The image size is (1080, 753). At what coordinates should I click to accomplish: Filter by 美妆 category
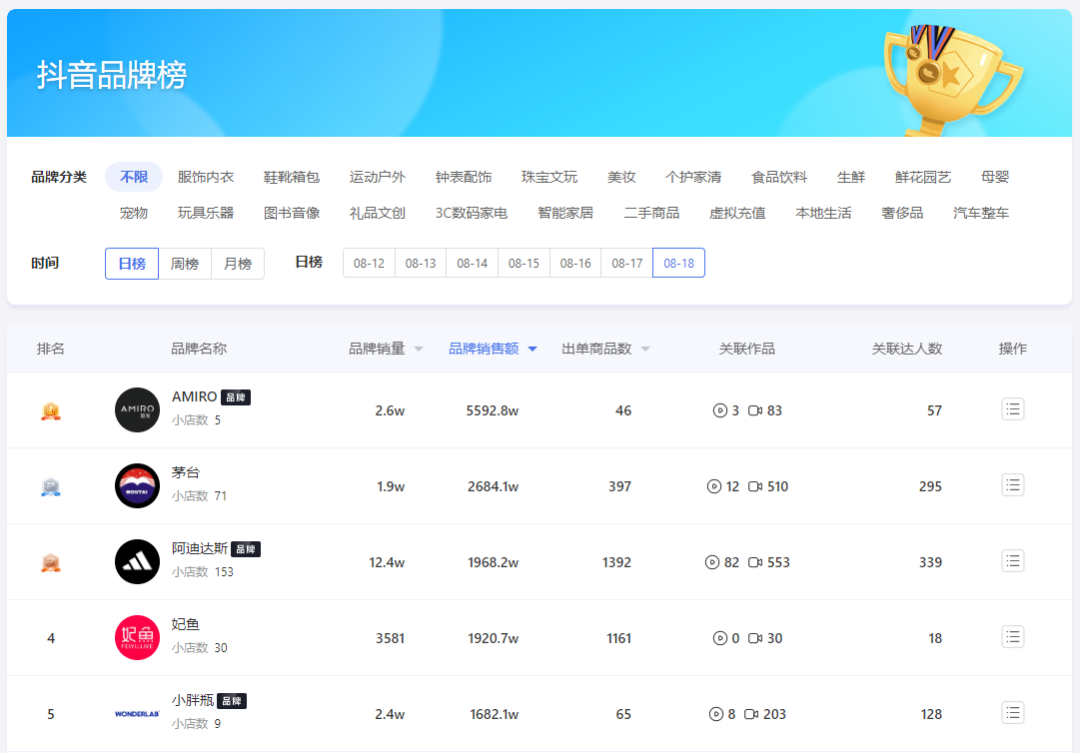click(621, 177)
